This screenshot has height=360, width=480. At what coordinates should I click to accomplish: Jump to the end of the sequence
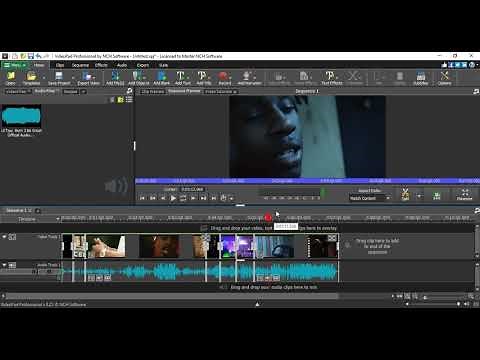214,198
